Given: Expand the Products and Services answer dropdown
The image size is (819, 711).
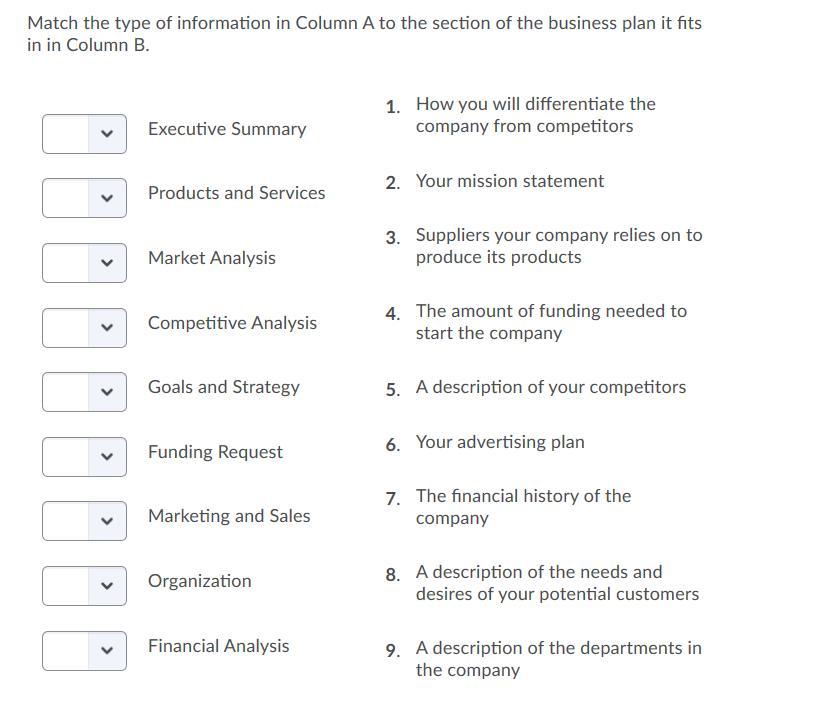Looking at the screenshot, I should pos(84,198).
